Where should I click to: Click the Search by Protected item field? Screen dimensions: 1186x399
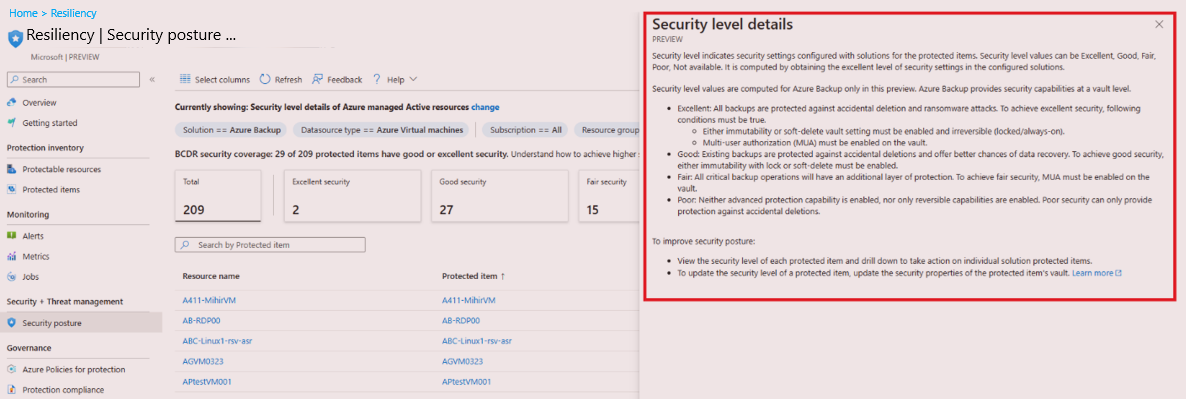pyautogui.click(x=270, y=245)
